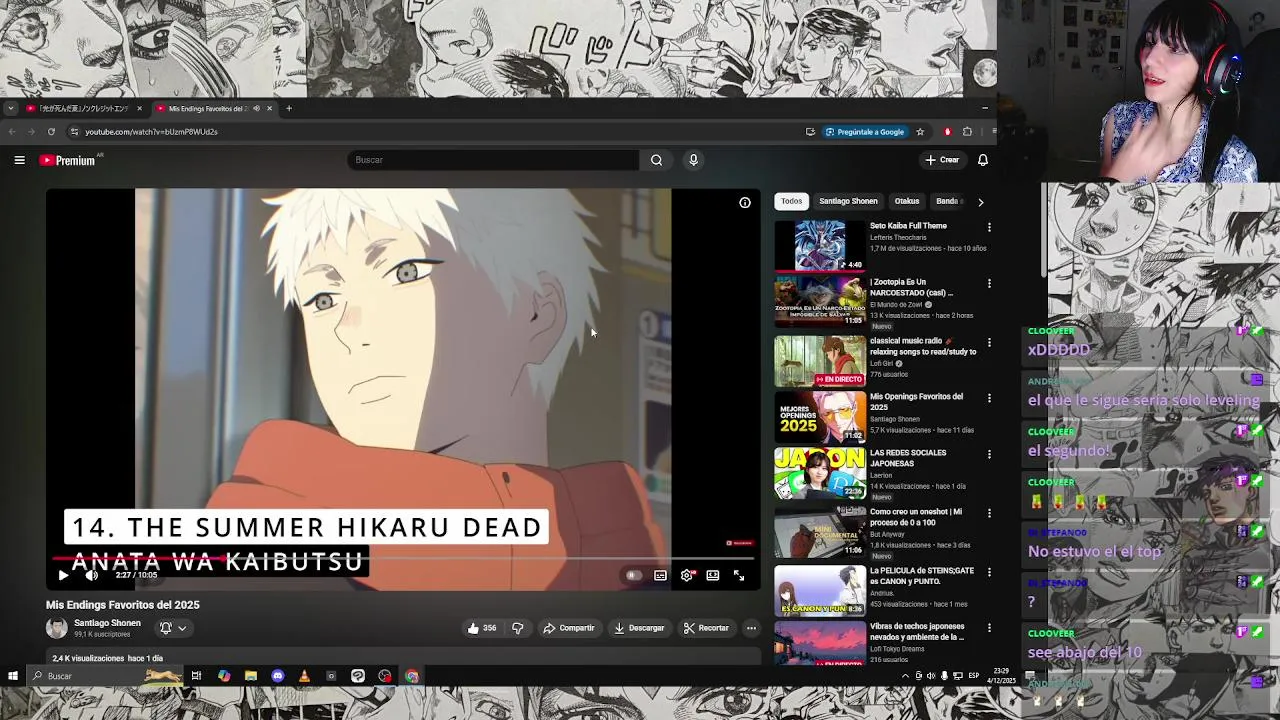The height and width of the screenshot is (720, 1280).
Task: Select the Santiago Shonen filter chip
Action: (848, 201)
